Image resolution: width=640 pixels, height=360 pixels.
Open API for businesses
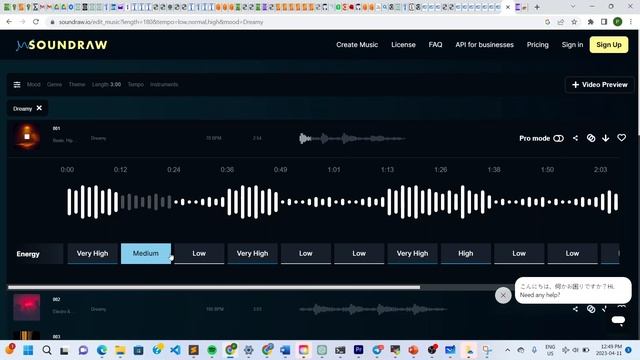(484, 45)
